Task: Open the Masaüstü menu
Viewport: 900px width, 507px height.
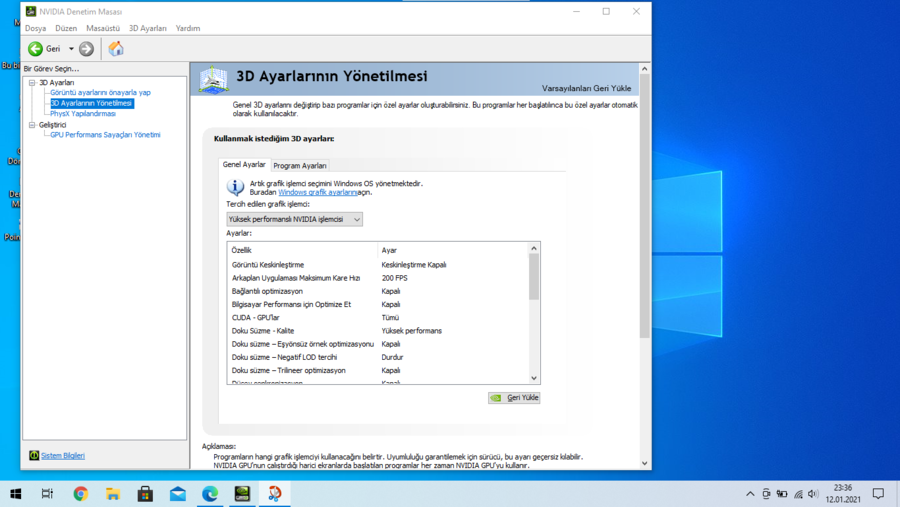Action: pos(103,28)
